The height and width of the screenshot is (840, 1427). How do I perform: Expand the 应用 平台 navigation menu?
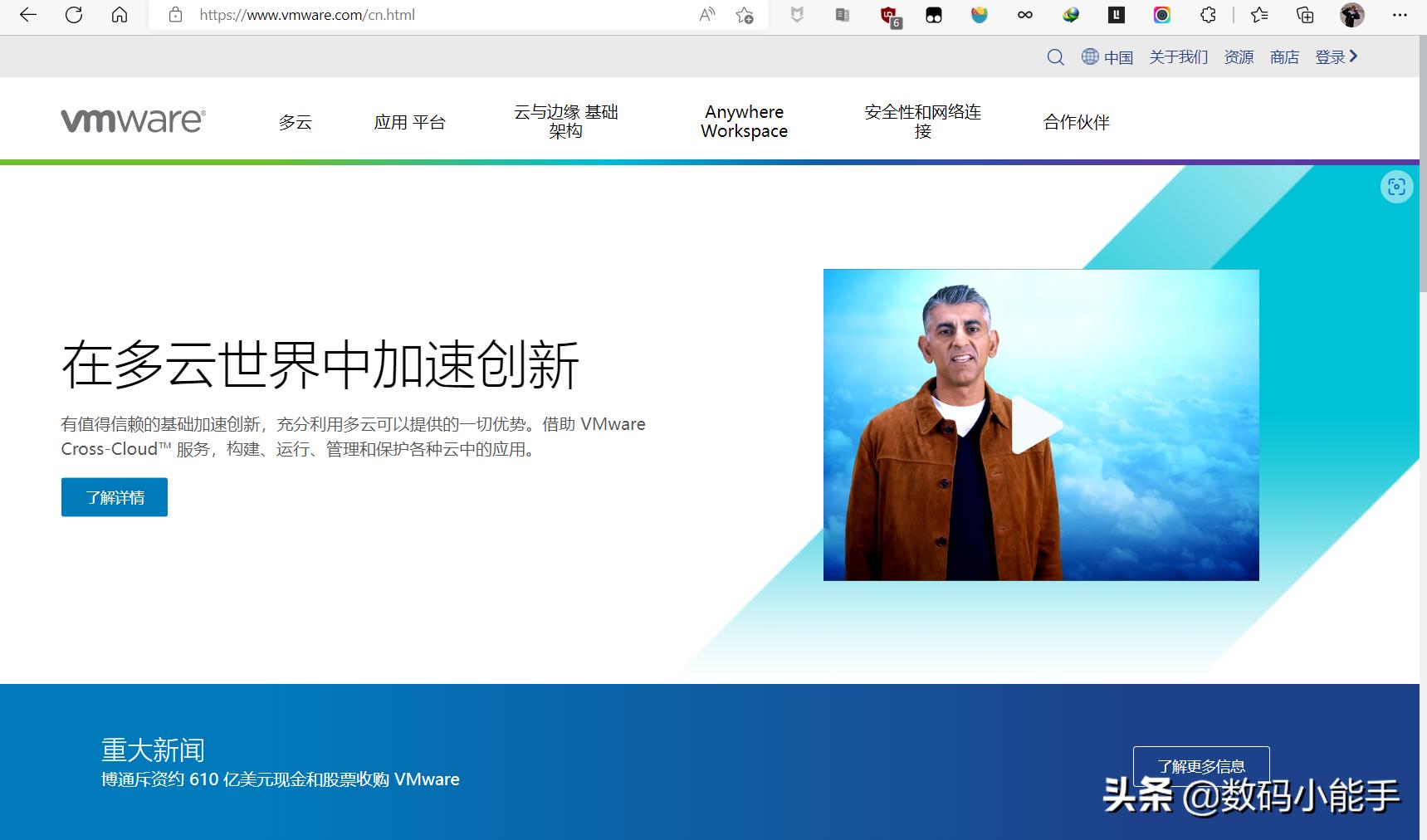pos(411,121)
